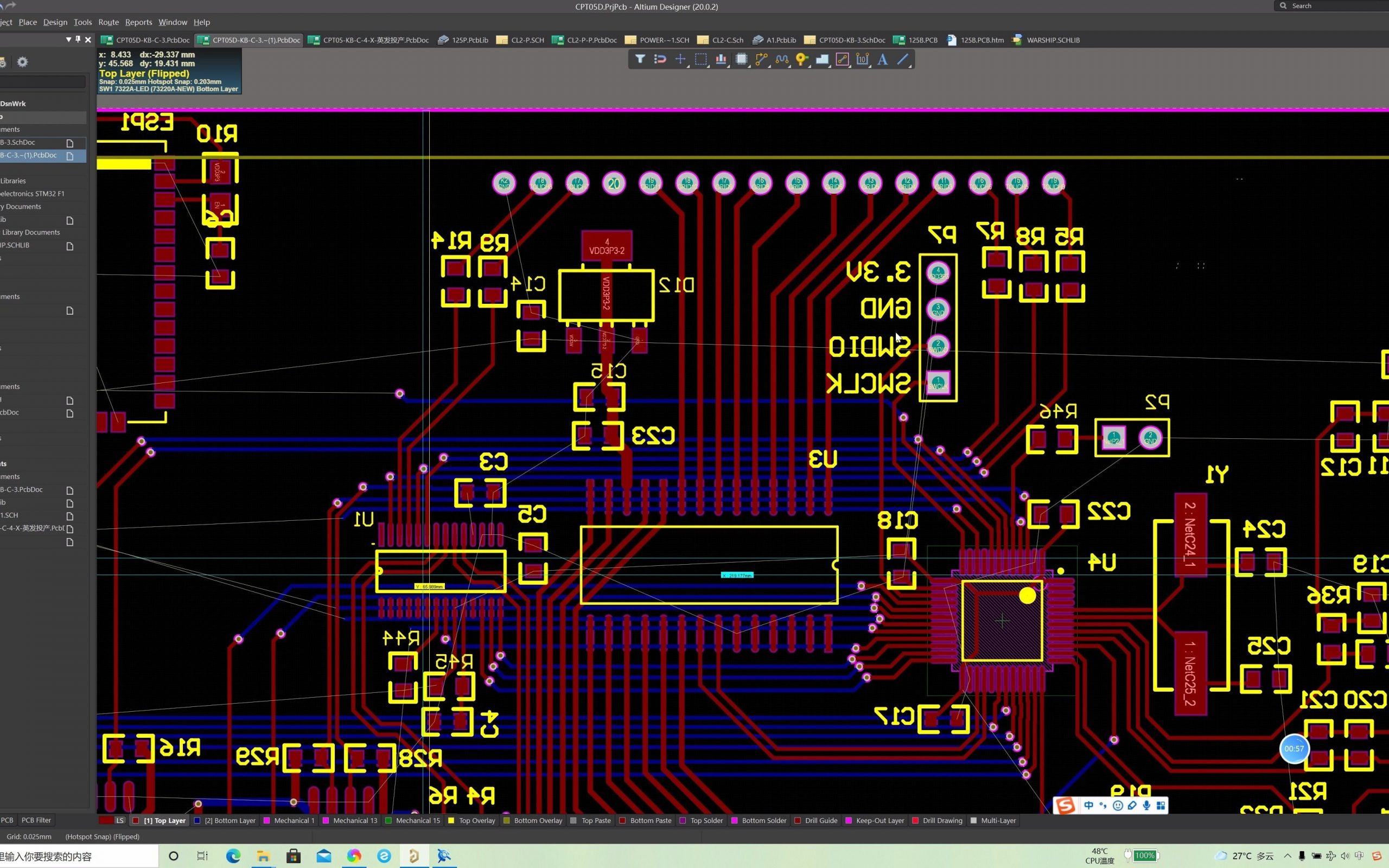Open the Route menu
Screen dimensions: 1389x868
(108, 22)
